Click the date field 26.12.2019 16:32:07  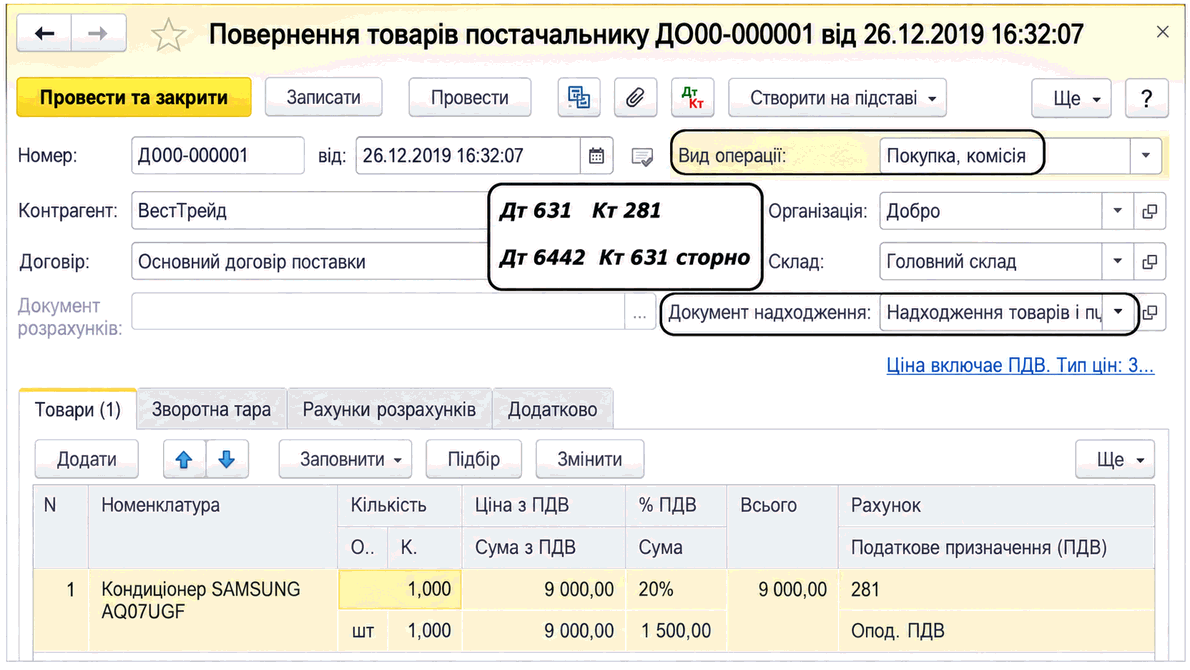[468, 156]
